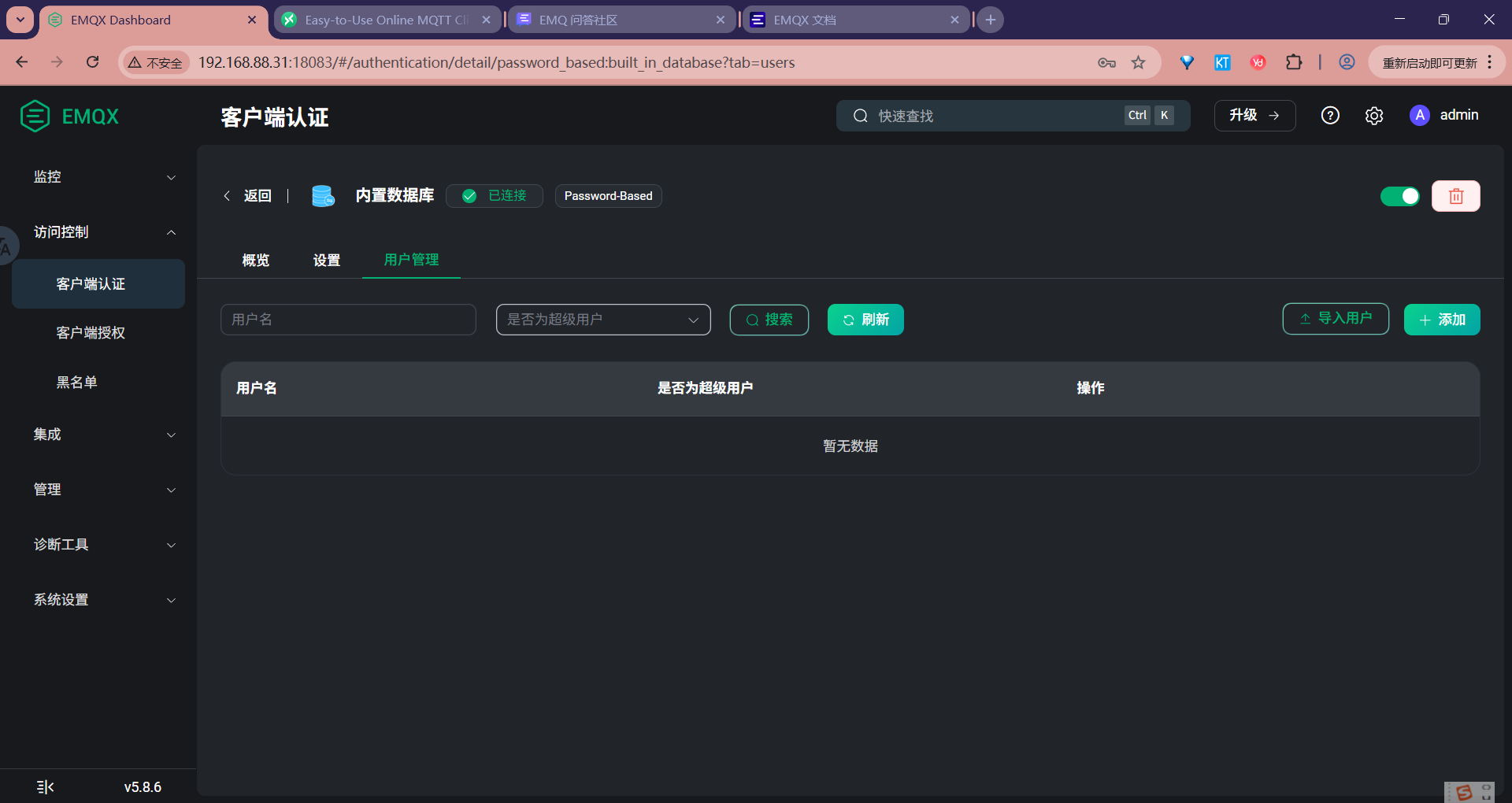Click the EMQX logo in the sidebar

(x=35, y=115)
